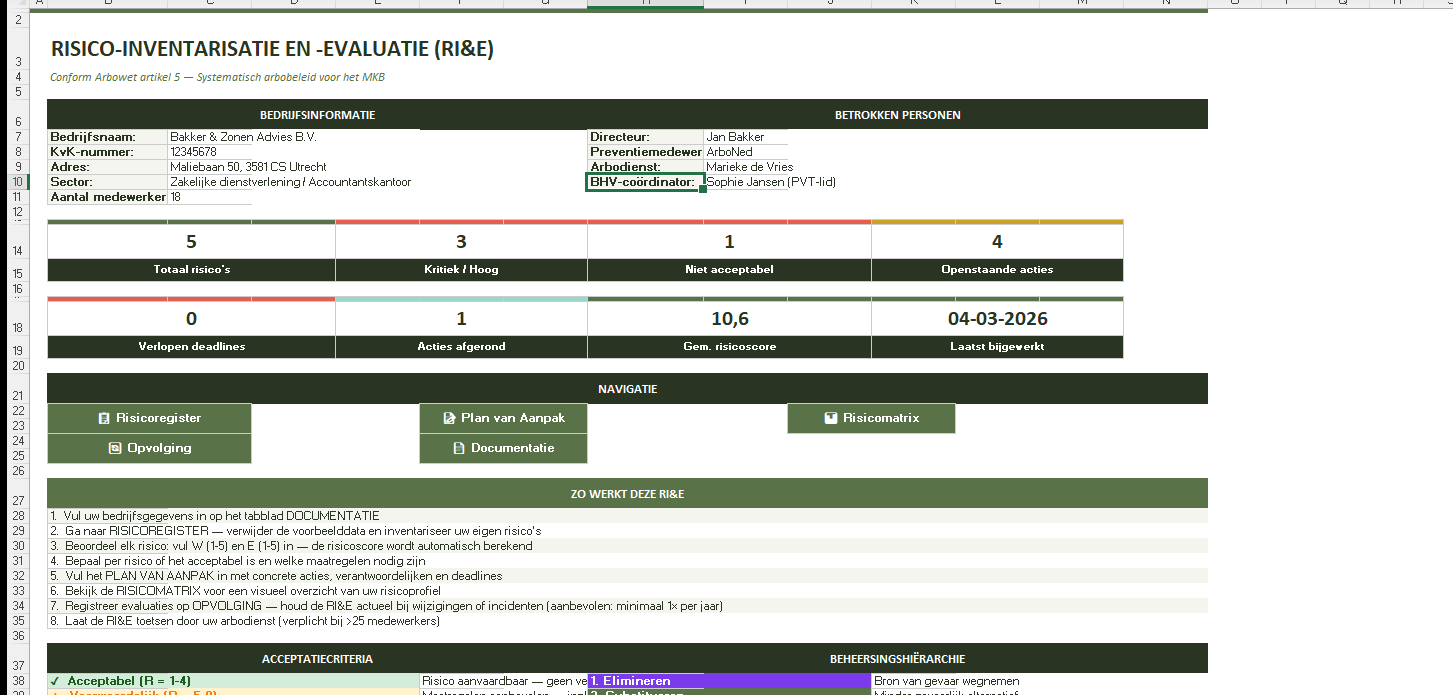The image size is (1453, 695).
Task: Click the 'Totaal risico's' KPI value 5
Action: (191, 241)
